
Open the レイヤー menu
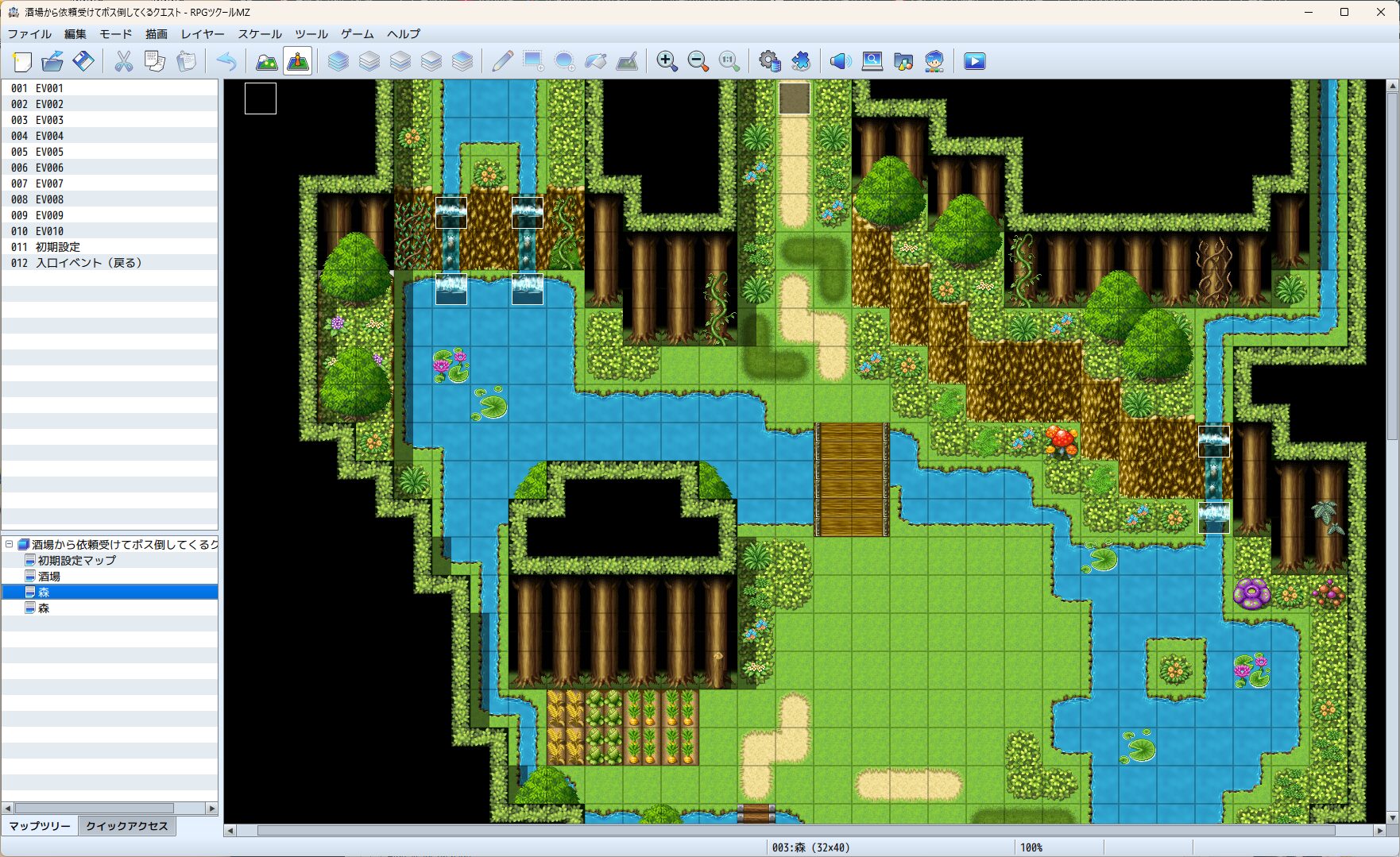coord(203,34)
